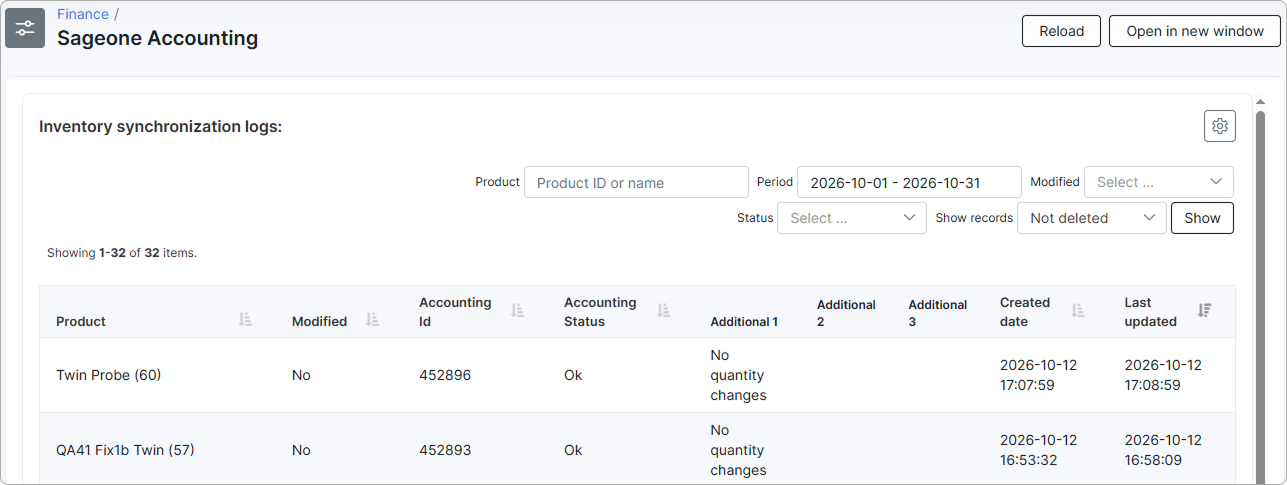
Task: Select the Twin Probe (60) product cell
Action: pos(109,375)
